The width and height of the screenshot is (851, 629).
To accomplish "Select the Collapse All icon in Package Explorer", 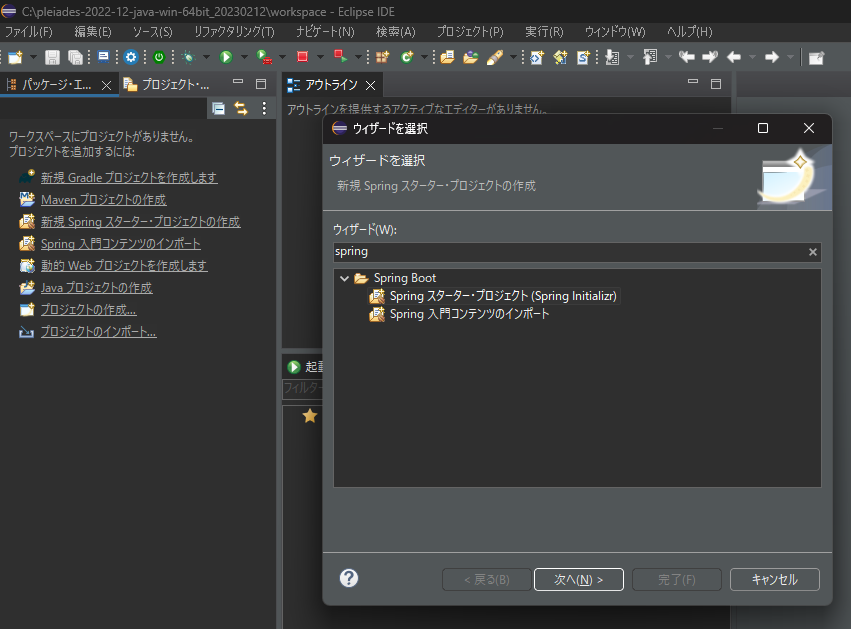I will (218, 107).
